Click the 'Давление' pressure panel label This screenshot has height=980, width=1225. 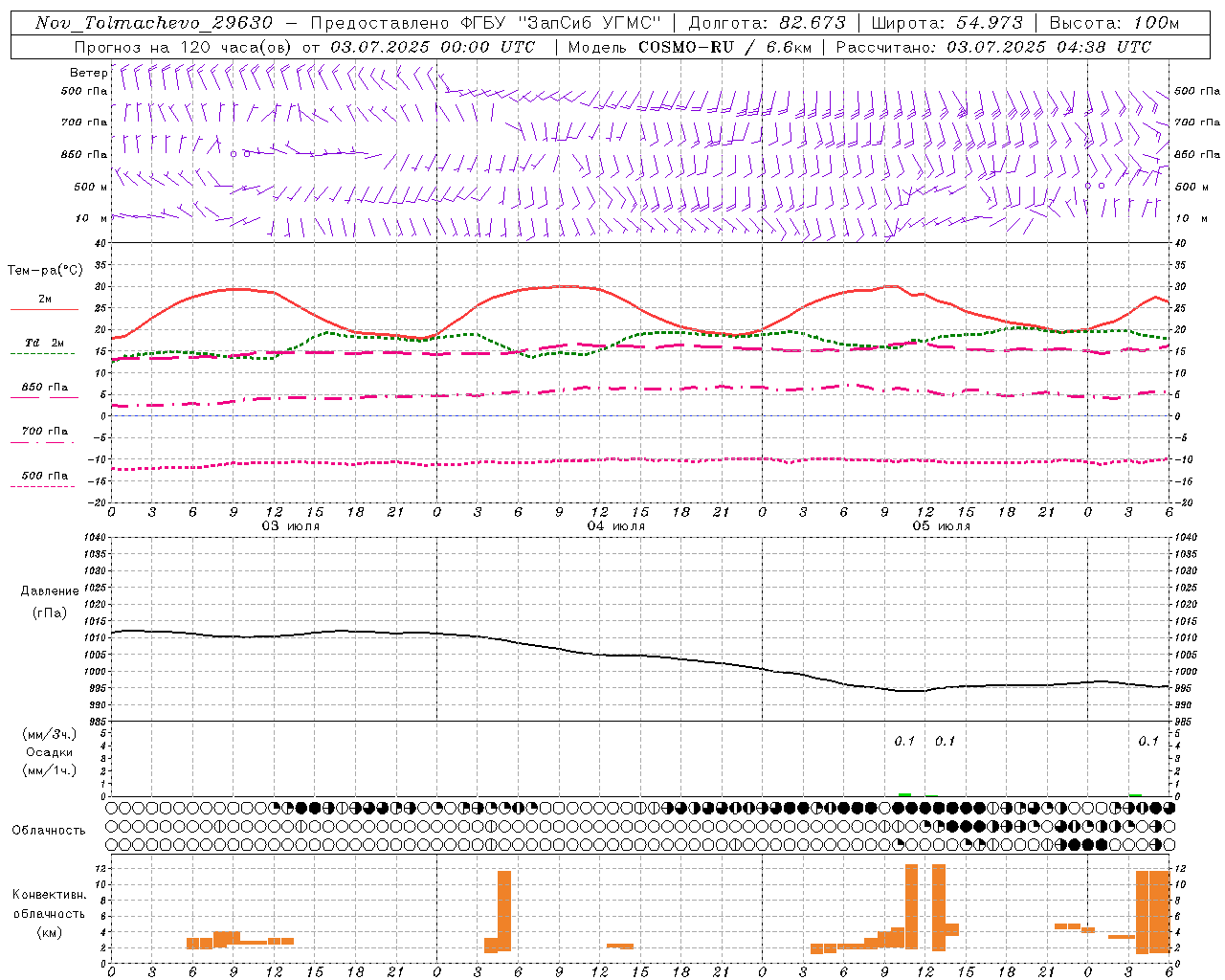click(x=50, y=591)
